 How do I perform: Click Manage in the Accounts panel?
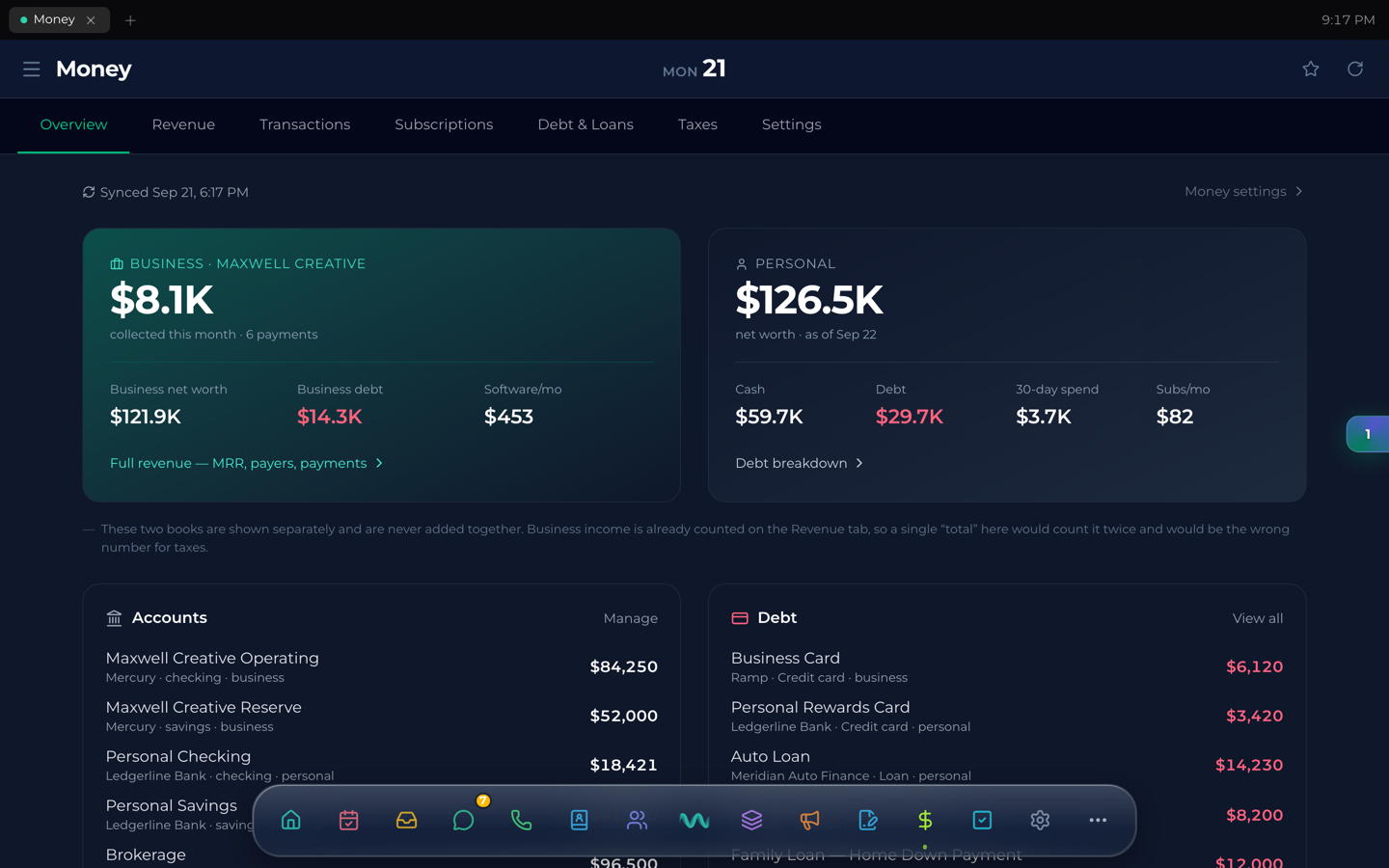click(x=631, y=619)
